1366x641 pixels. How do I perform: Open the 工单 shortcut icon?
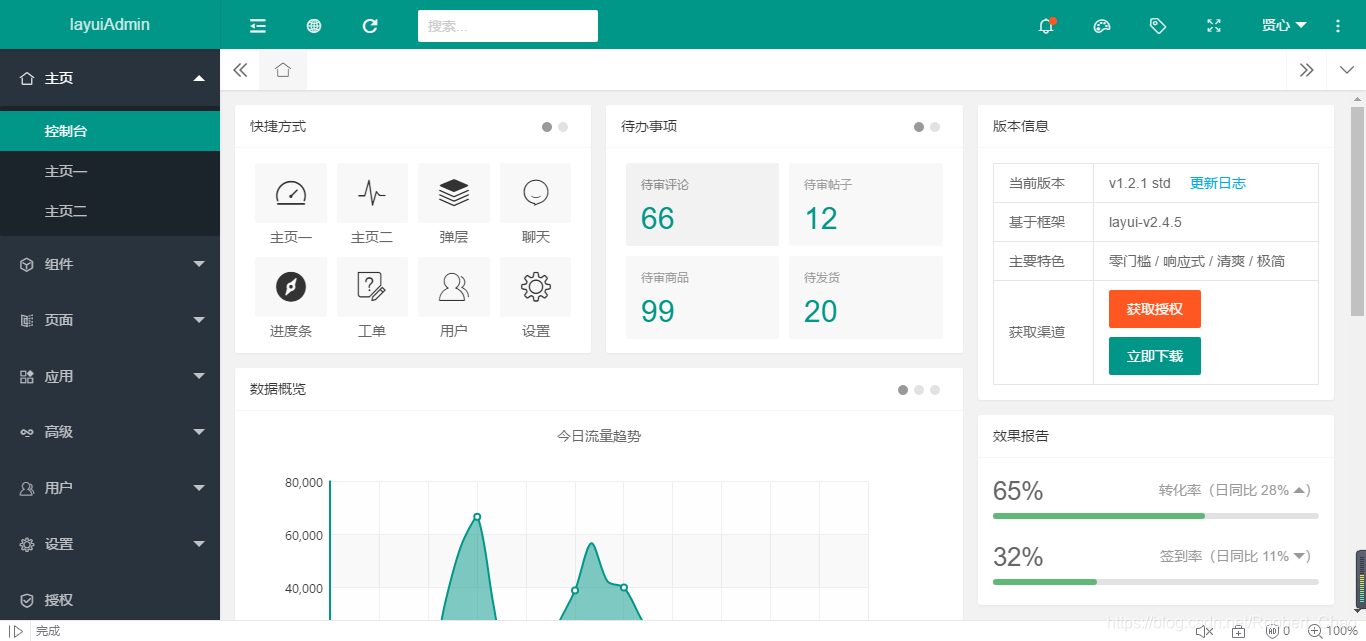[x=372, y=287]
